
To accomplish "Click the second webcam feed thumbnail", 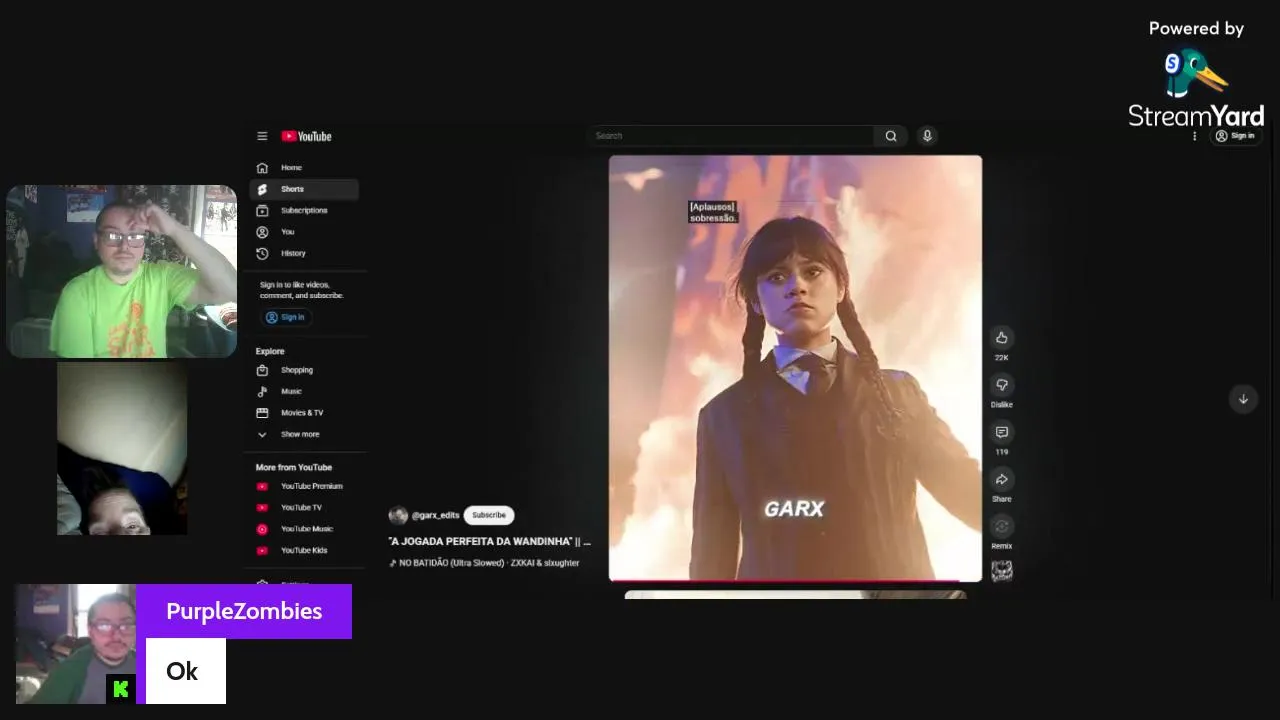I will (x=122, y=448).
